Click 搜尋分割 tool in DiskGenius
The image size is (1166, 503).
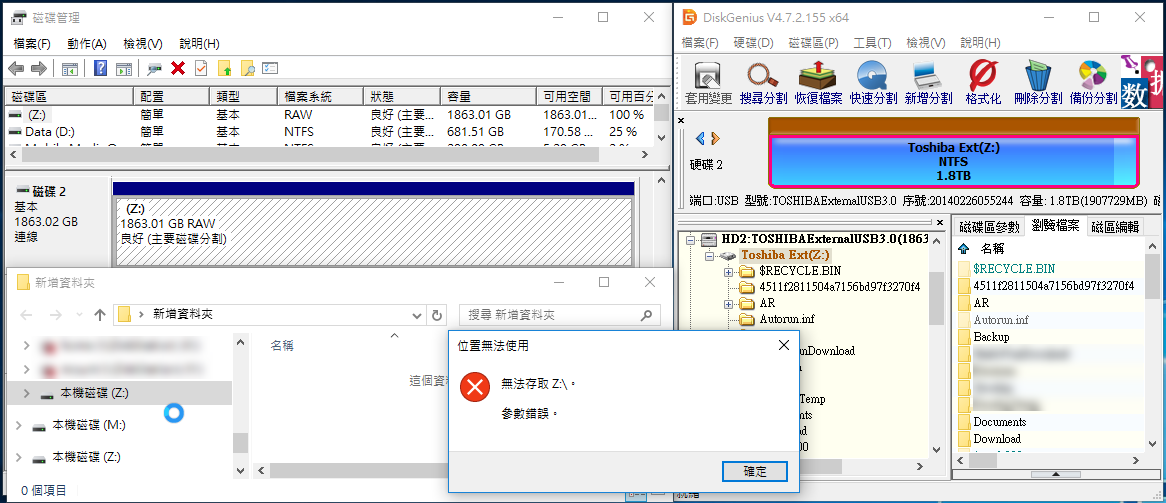[763, 83]
